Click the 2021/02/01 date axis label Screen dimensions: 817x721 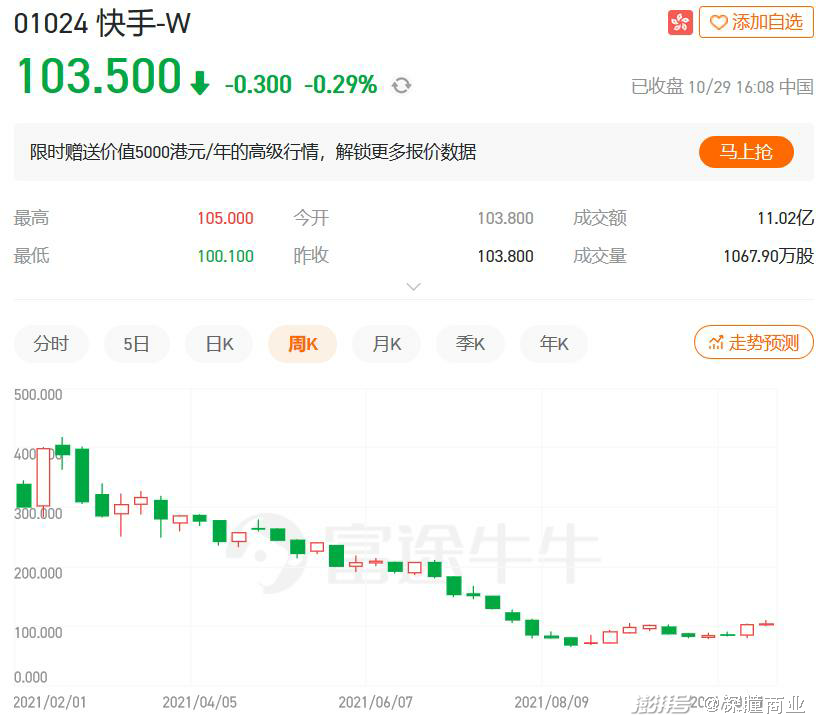49,702
